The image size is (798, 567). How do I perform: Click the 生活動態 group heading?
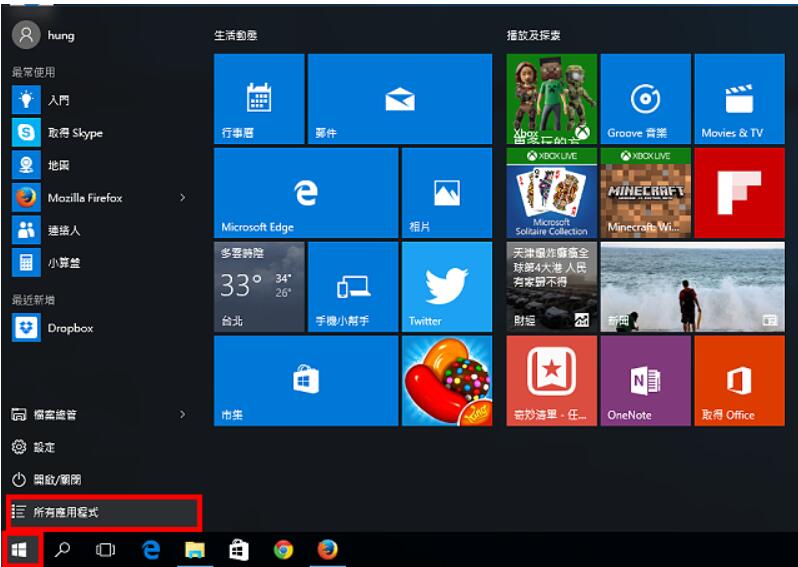click(236, 35)
